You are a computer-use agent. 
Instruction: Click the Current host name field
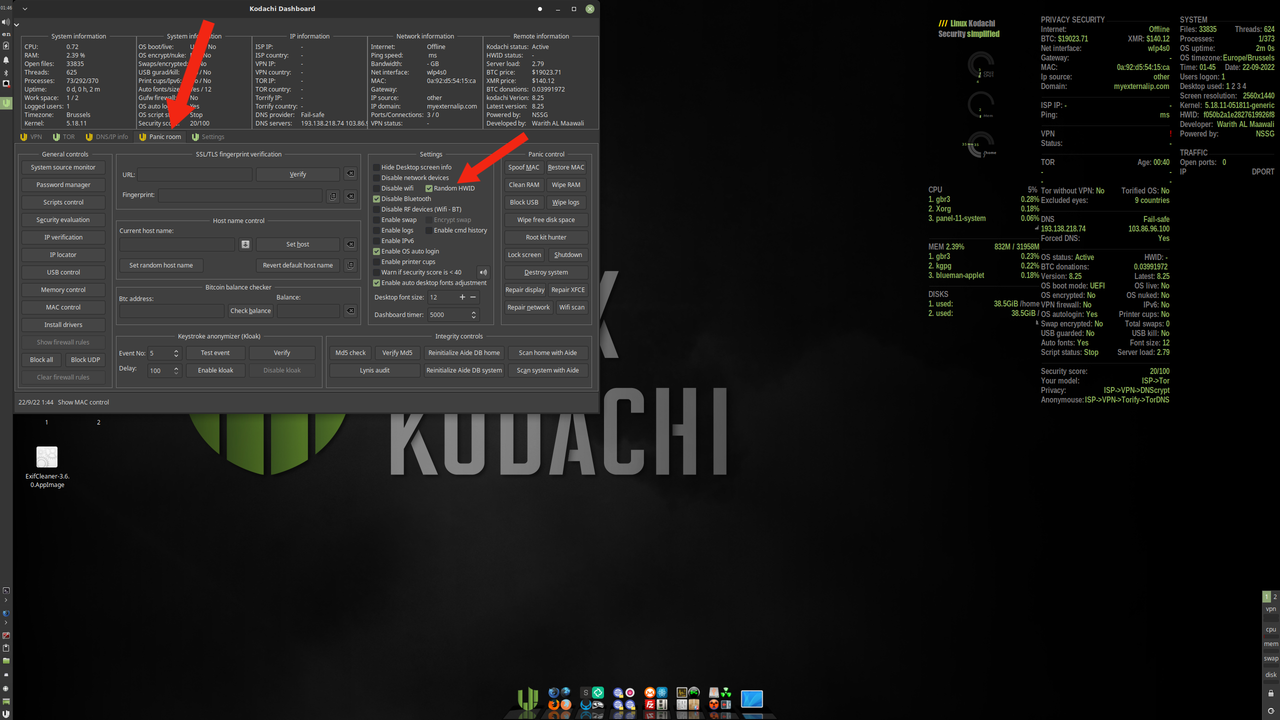[x=178, y=244]
